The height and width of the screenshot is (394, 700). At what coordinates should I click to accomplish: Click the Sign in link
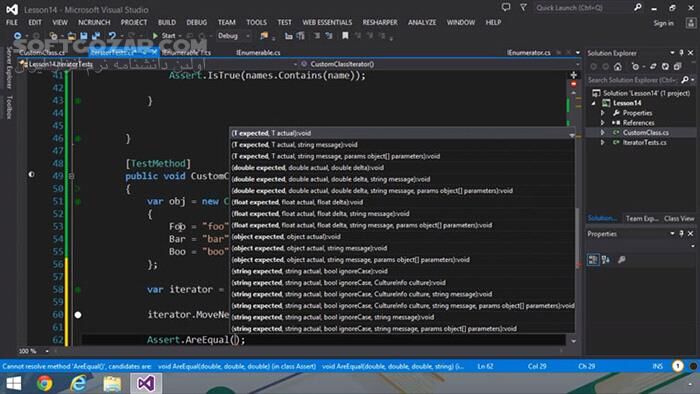[x=663, y=23]
